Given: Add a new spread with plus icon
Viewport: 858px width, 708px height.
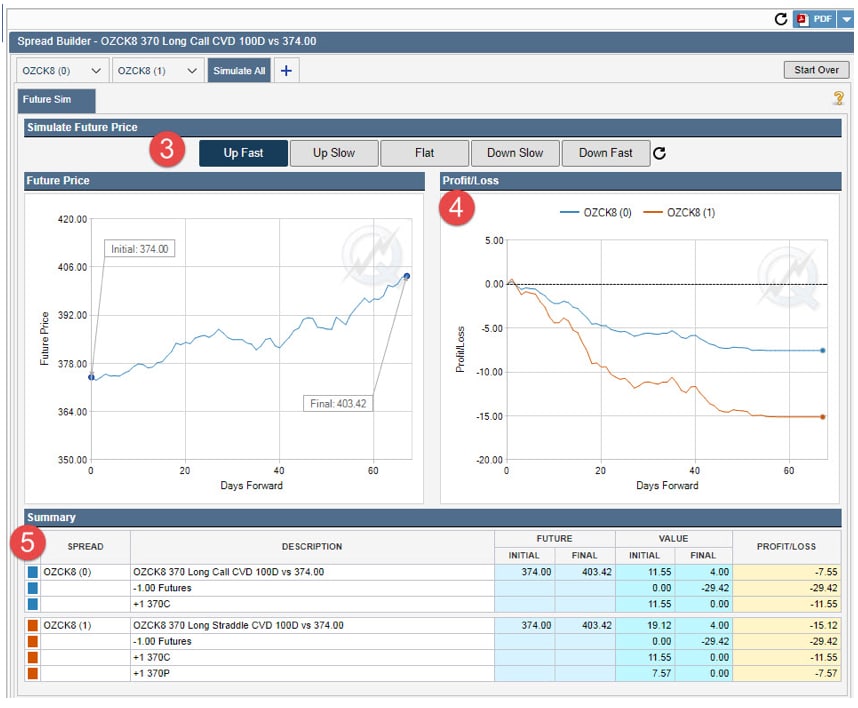Looking at the screenshot, I should (285, 70).
